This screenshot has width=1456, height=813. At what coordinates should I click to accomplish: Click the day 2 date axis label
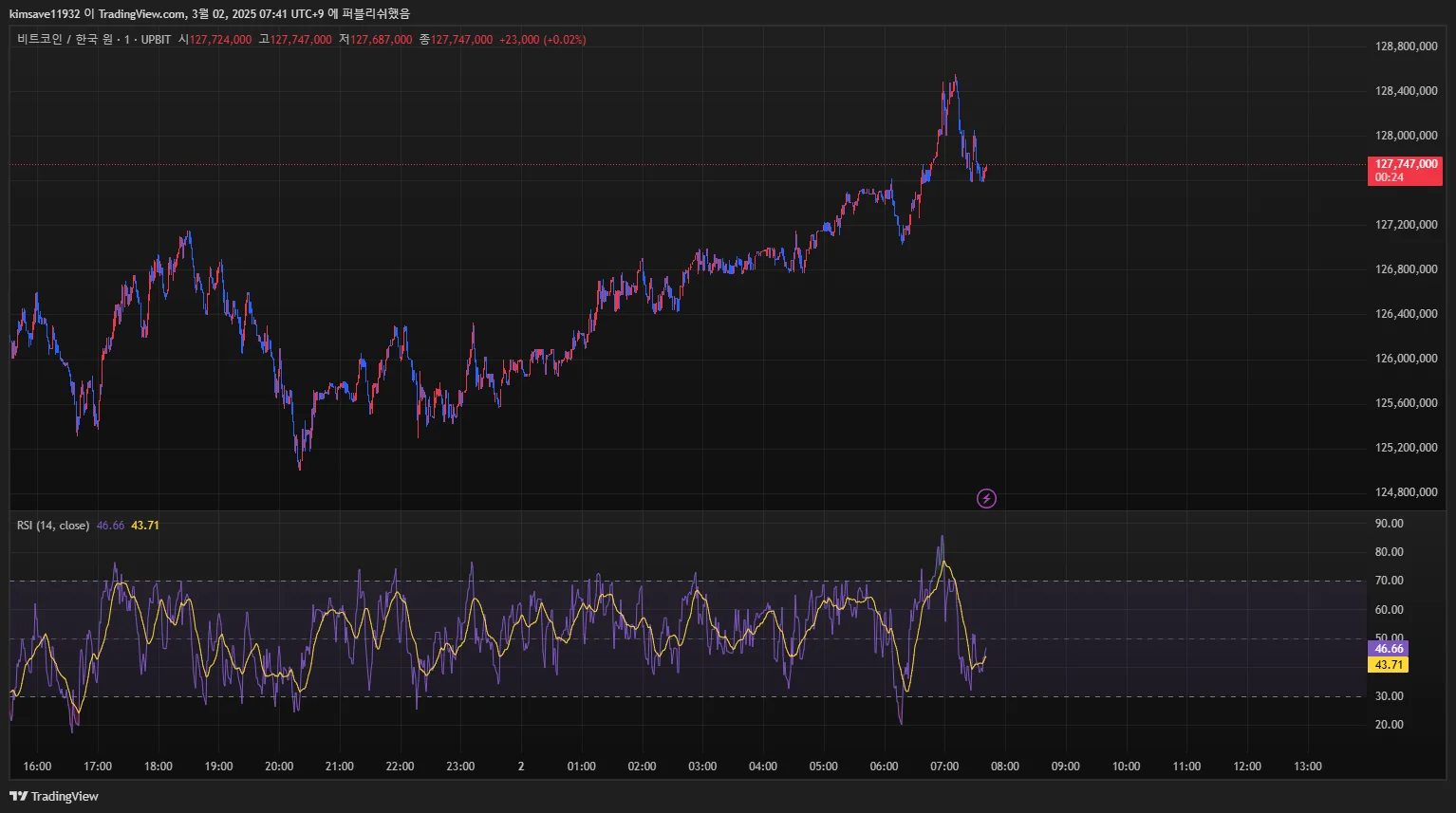pos(521,767)
